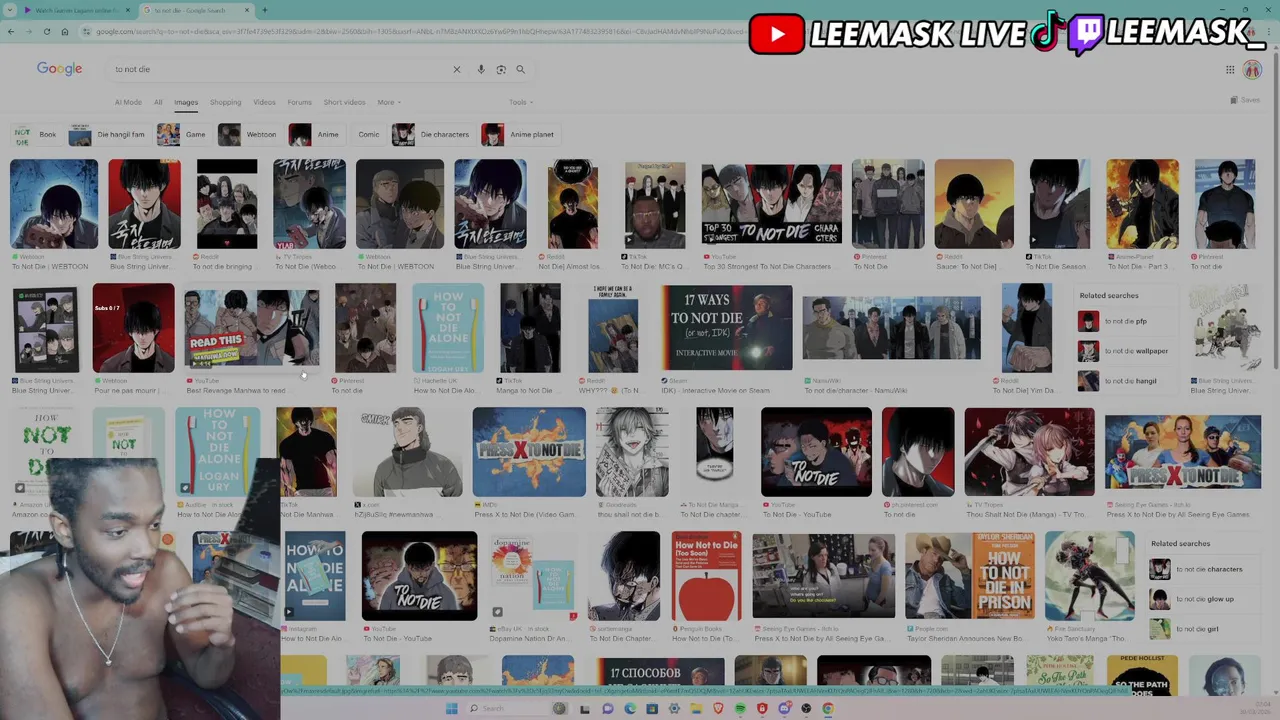Switch to the Forums tab

click(299, 102)
